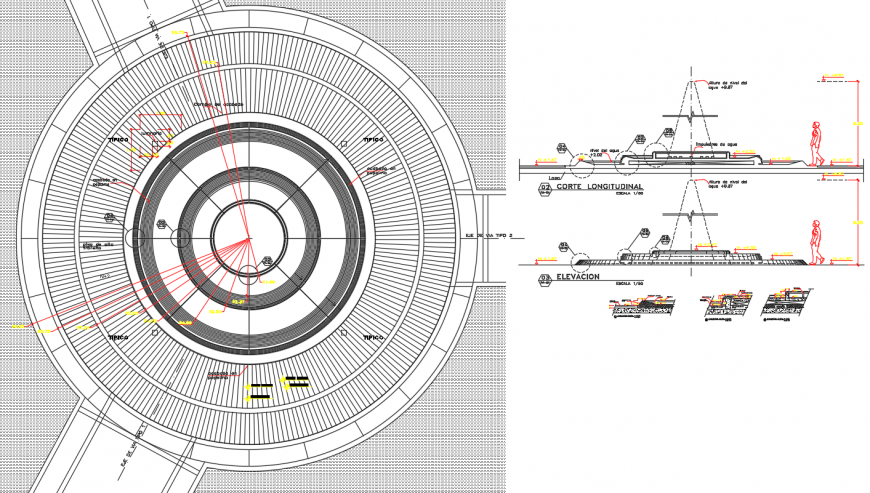Click the lower-right TIPICO label in plan
The width and height of the screenshot is (870, 493).
[x=373, y=338]
